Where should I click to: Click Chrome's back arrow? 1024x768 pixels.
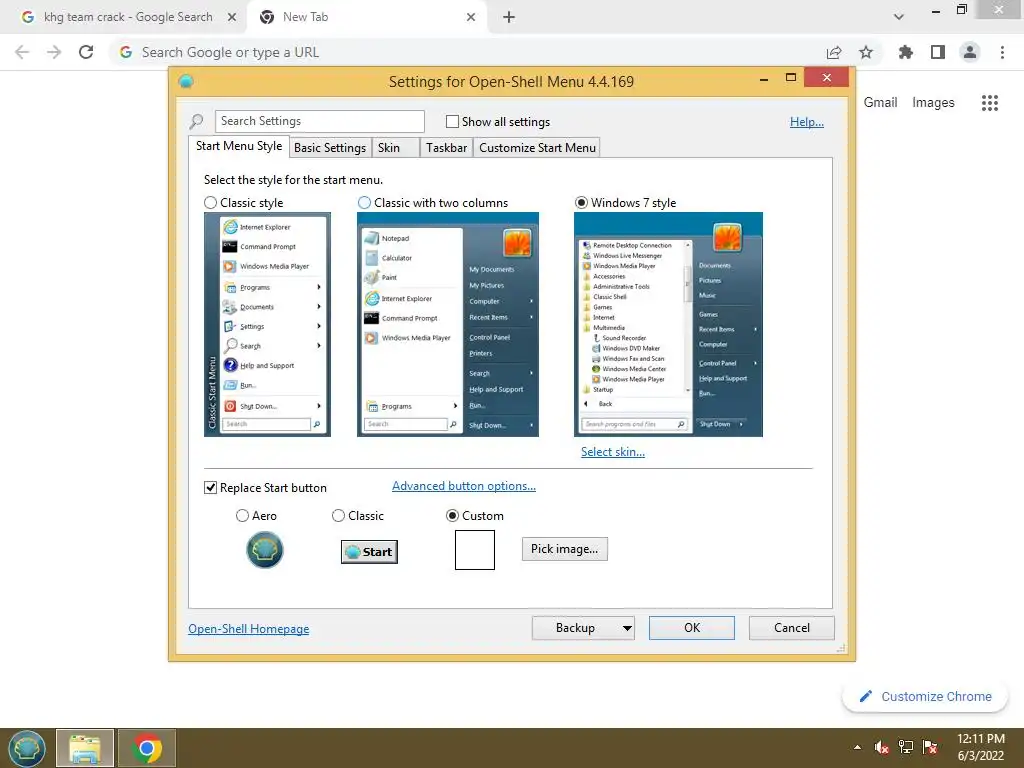[x=22, y=52]
